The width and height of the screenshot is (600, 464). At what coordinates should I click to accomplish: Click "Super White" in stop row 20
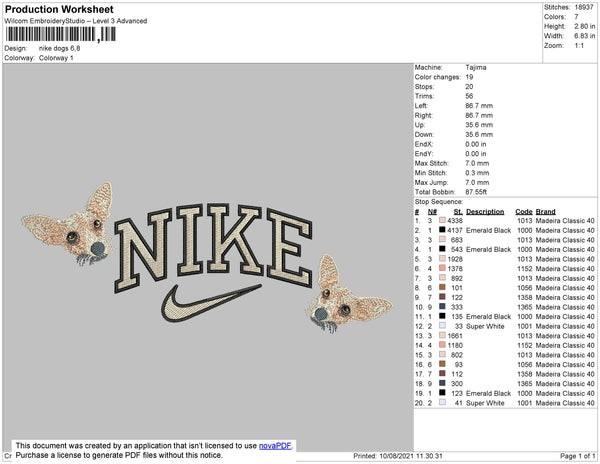(x=485, y=402)
